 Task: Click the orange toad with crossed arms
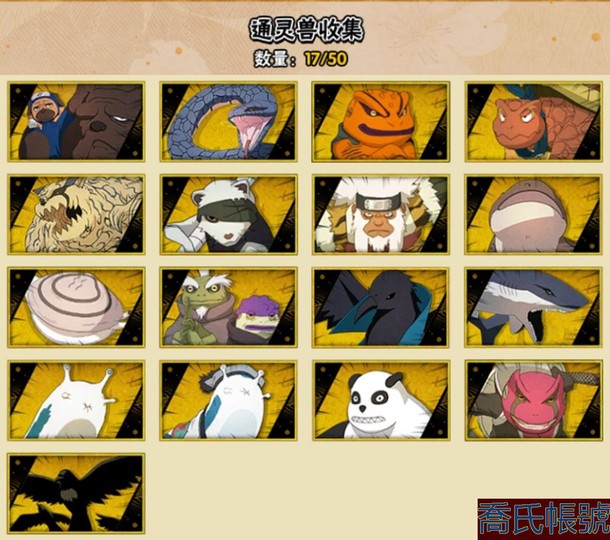[x=380, y=122]
